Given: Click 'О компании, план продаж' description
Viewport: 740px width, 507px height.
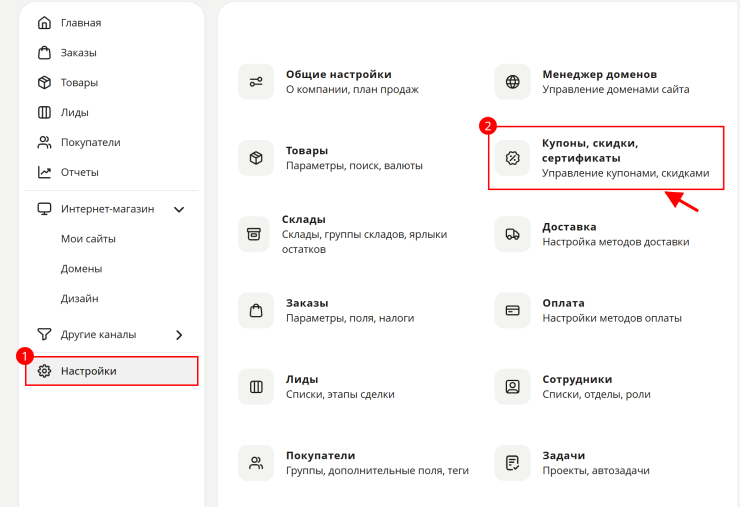Looking at the screenshot, I should (x=352, y=89).
